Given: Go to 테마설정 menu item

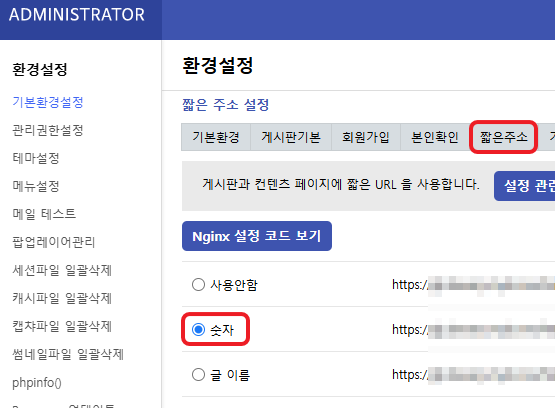Looking at the screenshot, I should click(36, 158).
